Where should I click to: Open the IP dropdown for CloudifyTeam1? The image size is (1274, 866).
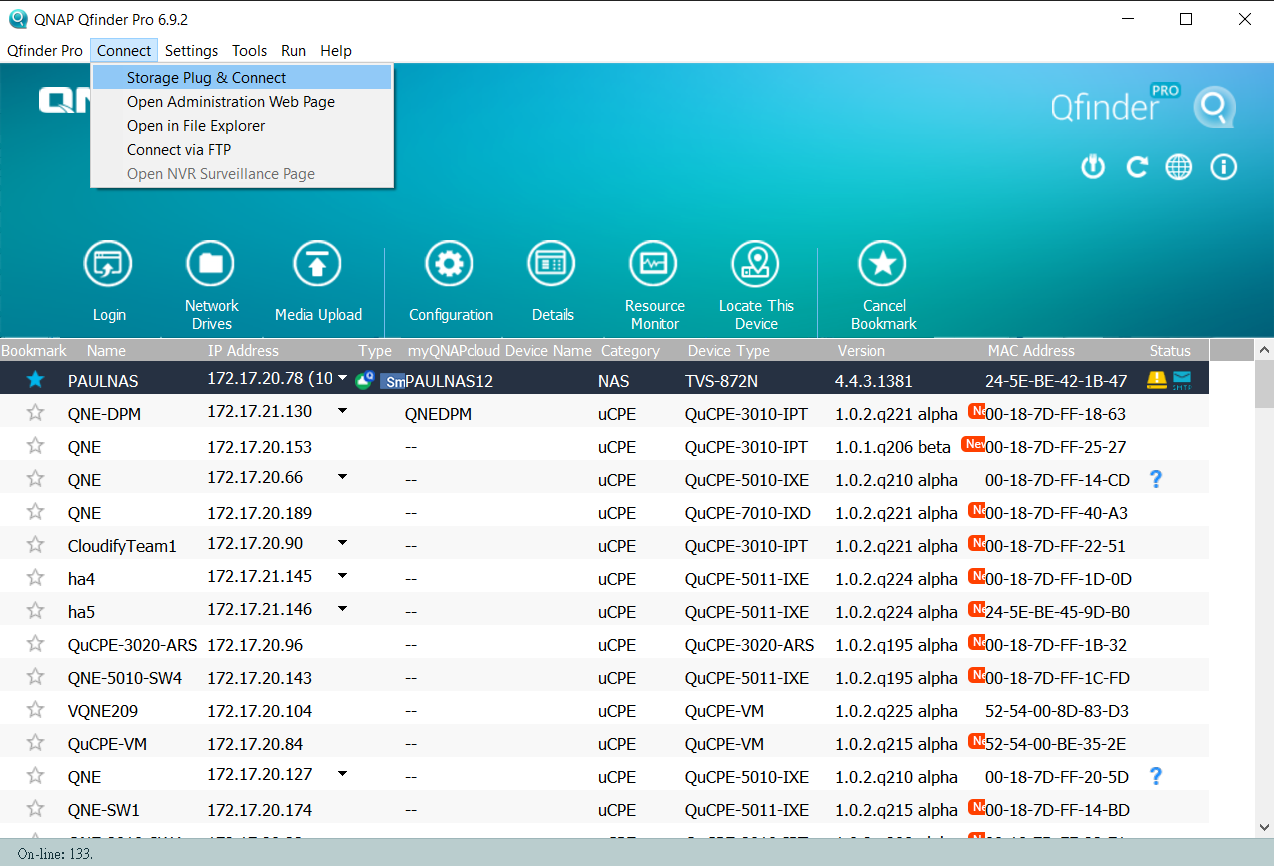click(x=342, y=543)
